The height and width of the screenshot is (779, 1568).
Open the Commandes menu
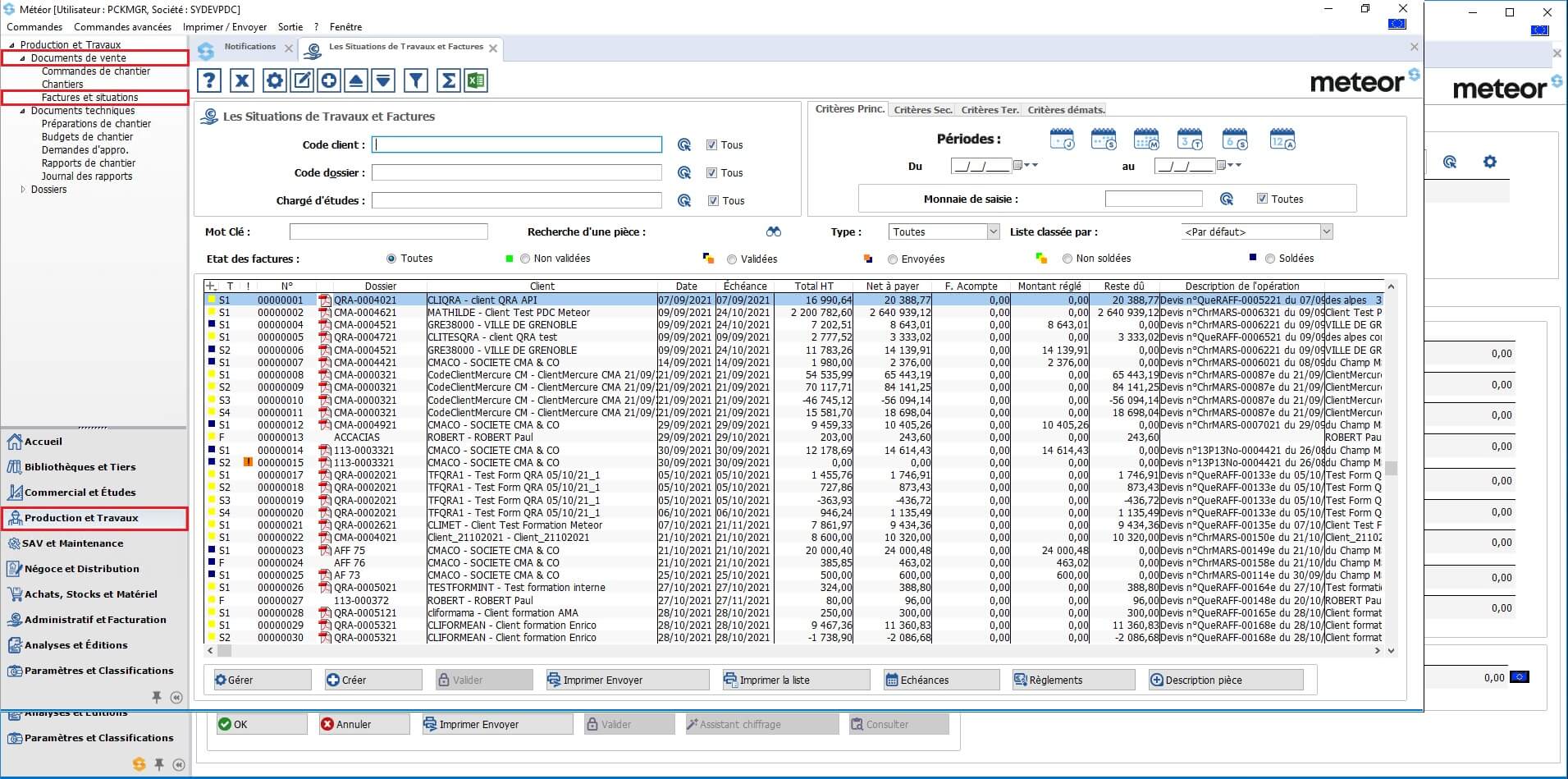click(34, 27)
